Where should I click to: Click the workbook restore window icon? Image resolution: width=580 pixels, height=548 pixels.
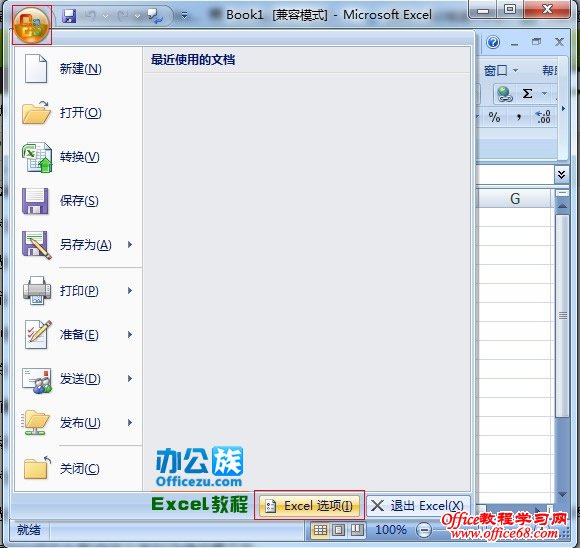click(536, 42)
